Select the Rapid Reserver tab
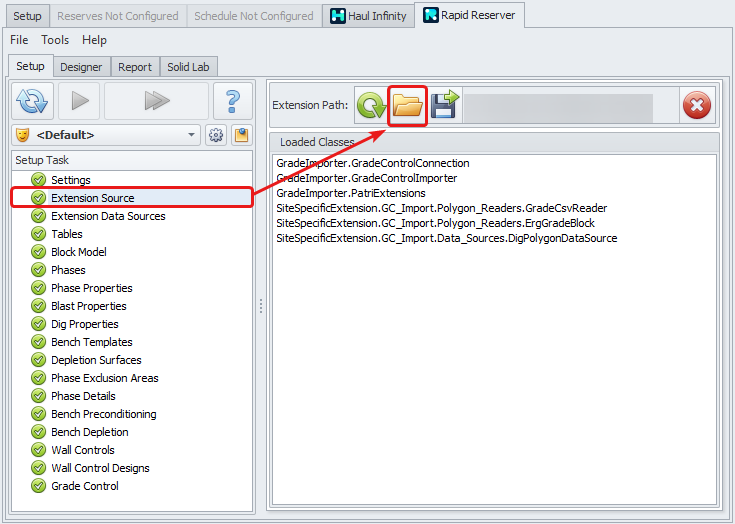Viewport: 735px width, 524px height. [469, 15]
